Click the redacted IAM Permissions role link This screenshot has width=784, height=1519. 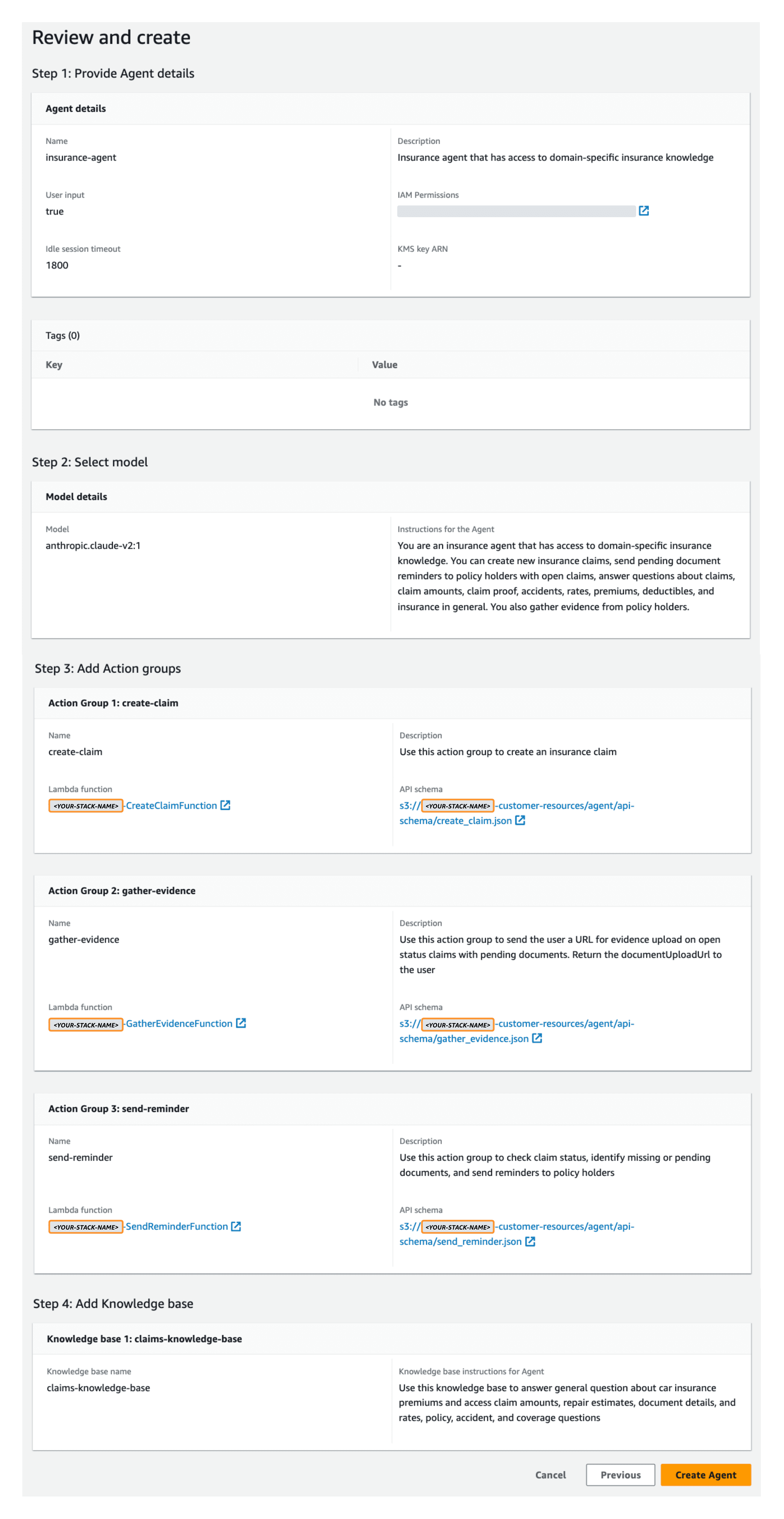(x=516, y=211)
